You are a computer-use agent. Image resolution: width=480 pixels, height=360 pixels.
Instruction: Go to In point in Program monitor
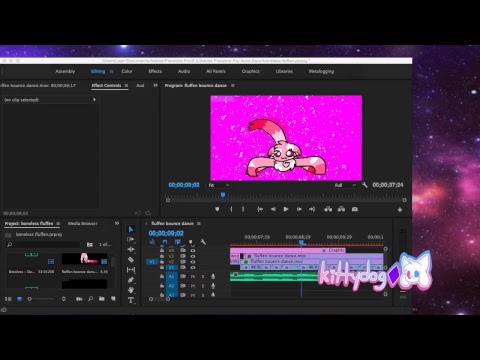click(x=260, y=209)
